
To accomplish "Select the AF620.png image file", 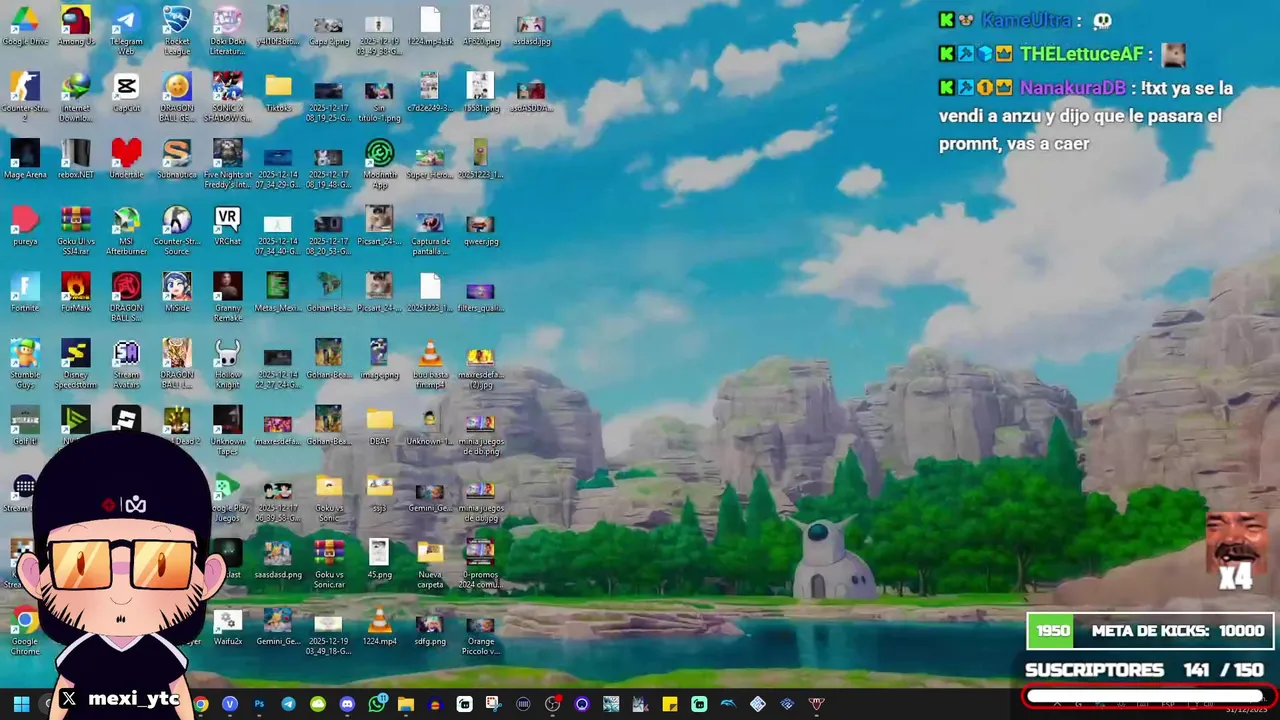I will pos(480,26).
